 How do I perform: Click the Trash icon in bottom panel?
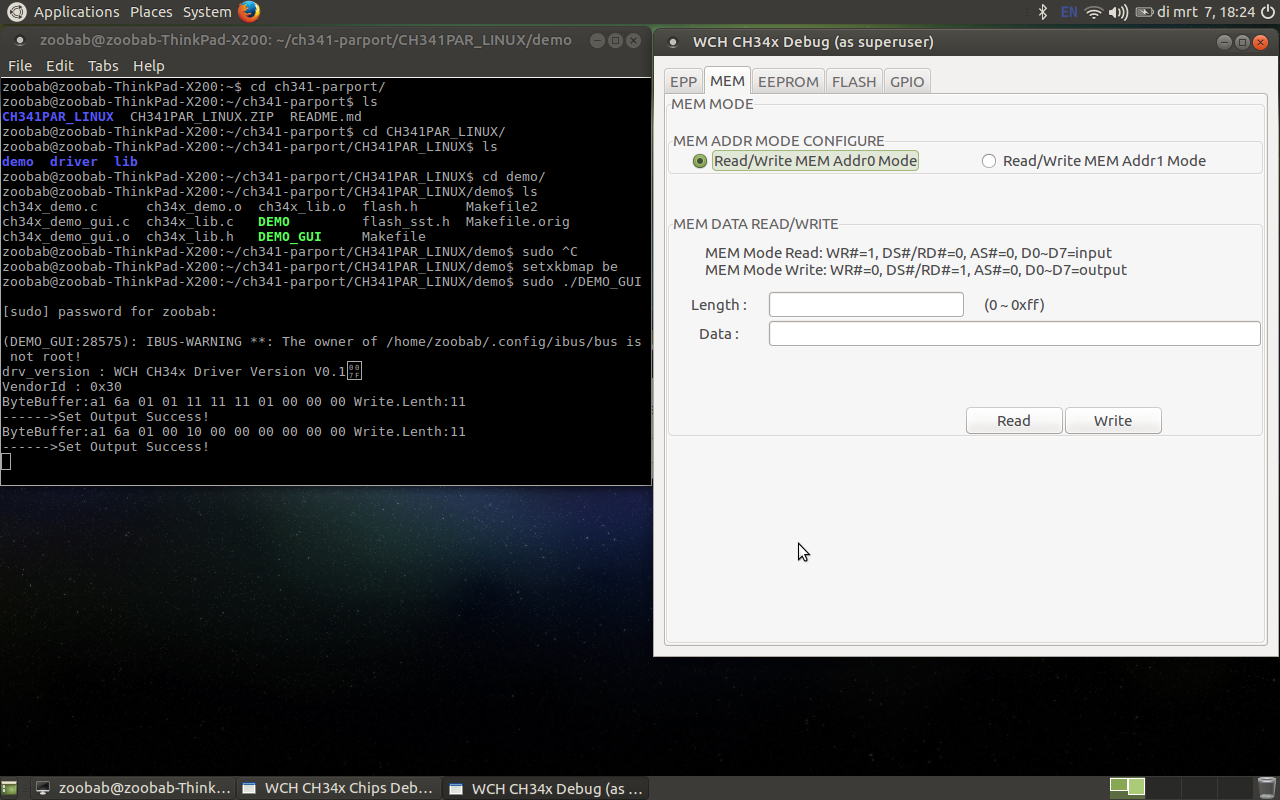[x=1266, y=788]
